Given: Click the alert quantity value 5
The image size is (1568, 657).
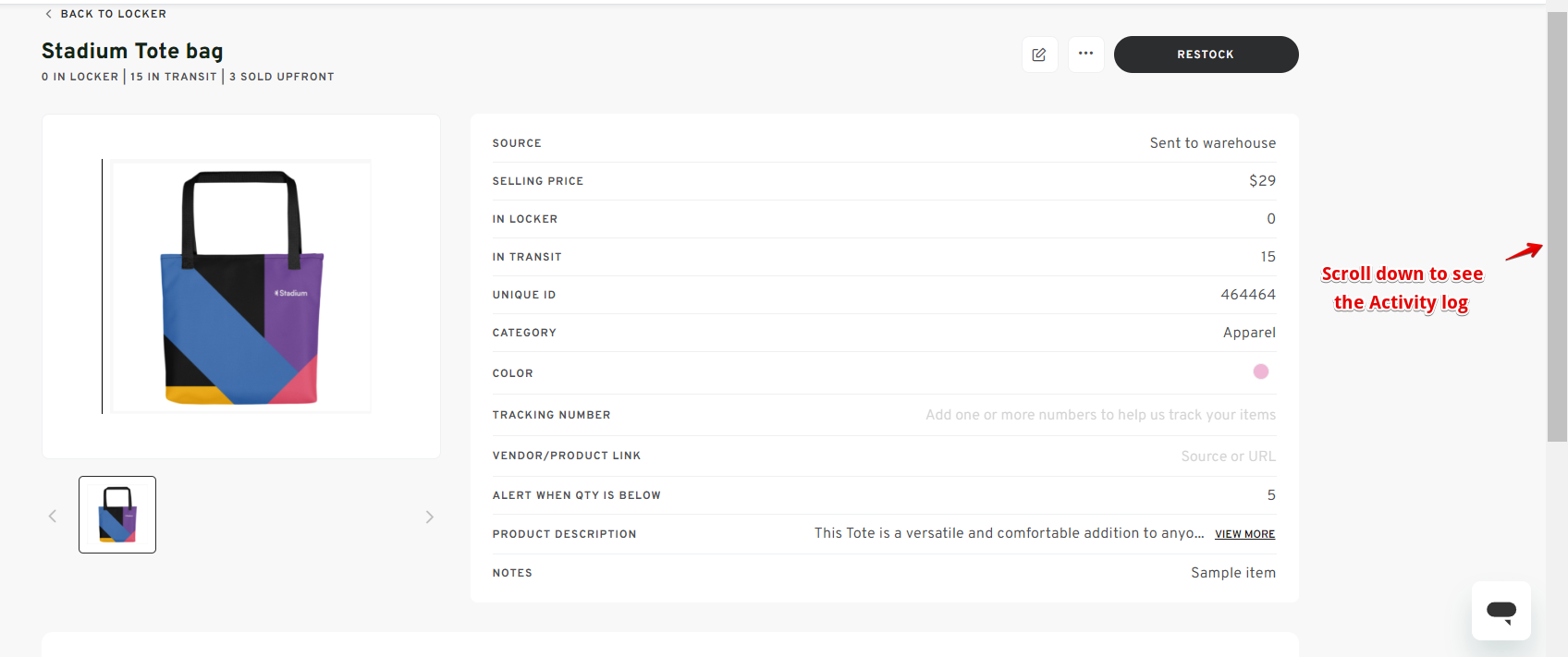Looking at the screenshot, I should tap(1270, 495).
